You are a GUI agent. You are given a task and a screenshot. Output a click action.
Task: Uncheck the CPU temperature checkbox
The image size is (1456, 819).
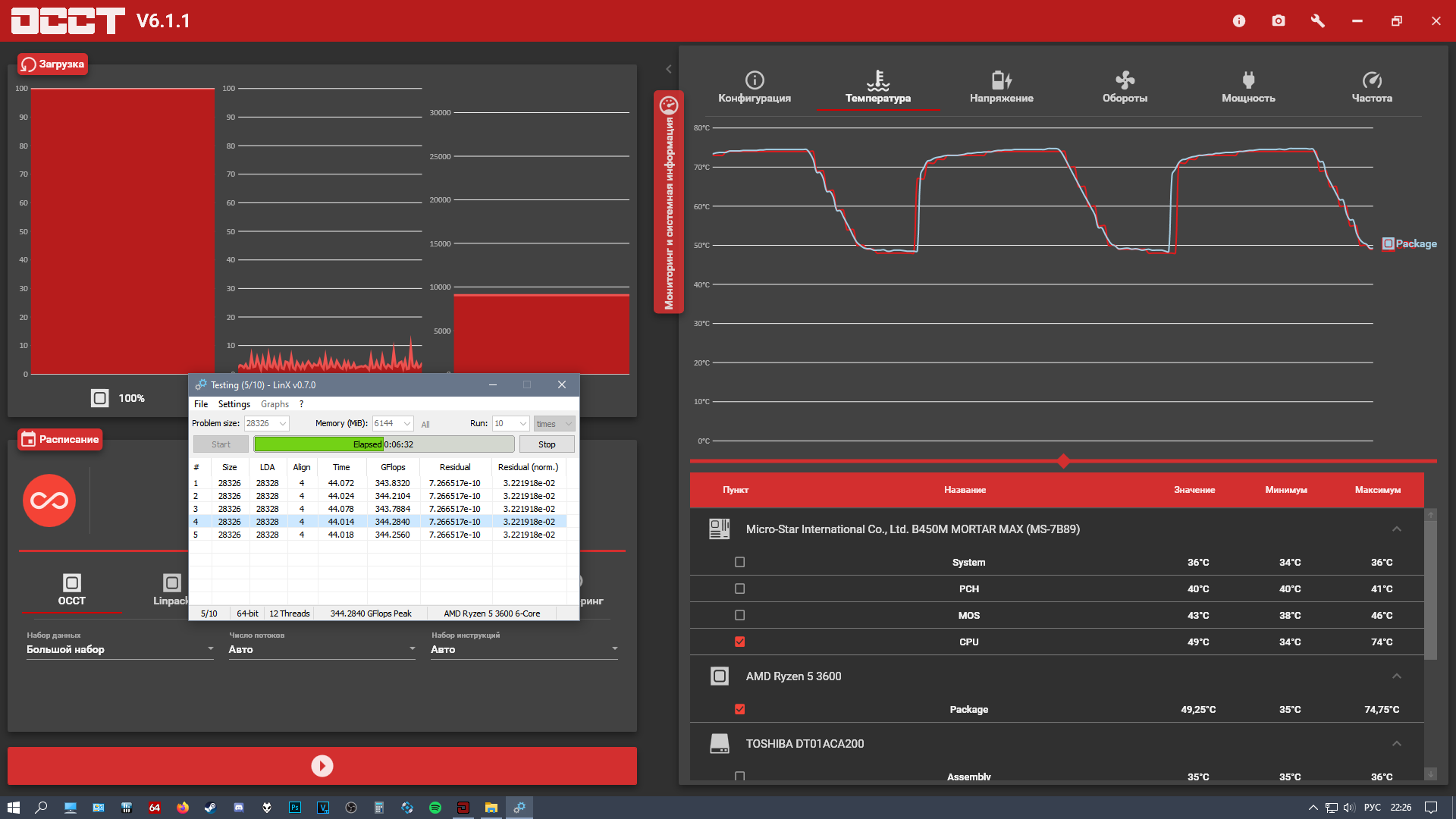[740, 642]
